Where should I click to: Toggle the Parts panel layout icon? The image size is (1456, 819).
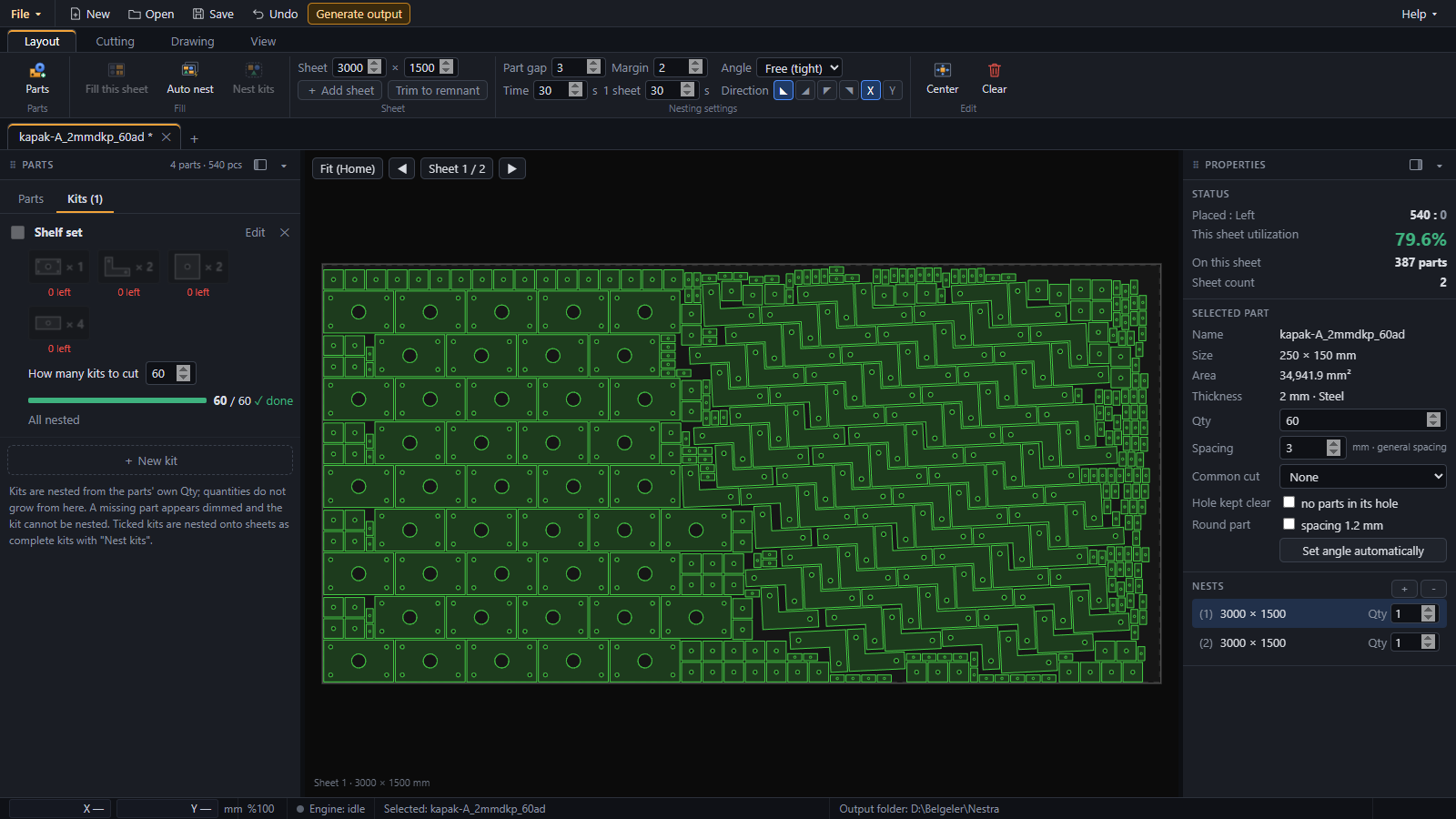click(x=260, y=165)
